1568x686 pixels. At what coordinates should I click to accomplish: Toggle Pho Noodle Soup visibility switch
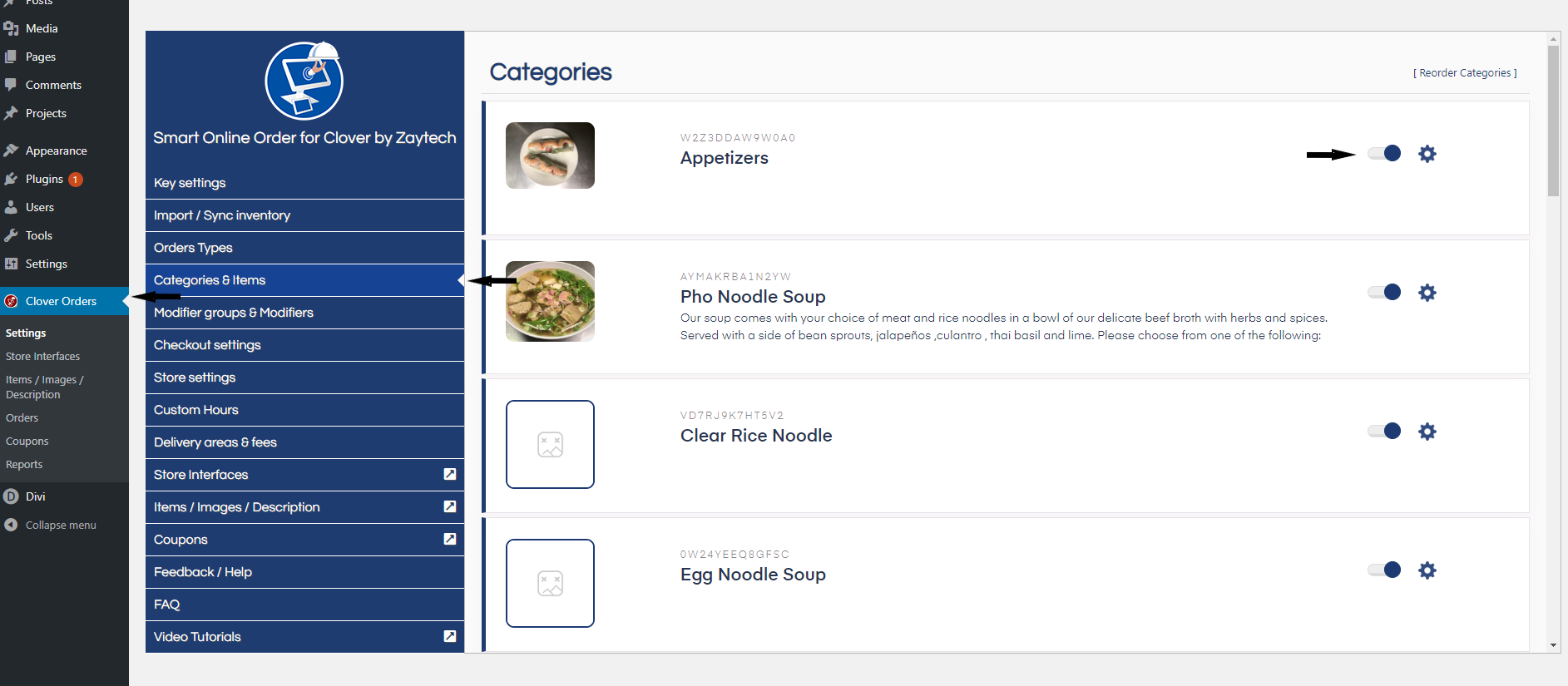click(x=1383, y=292)
